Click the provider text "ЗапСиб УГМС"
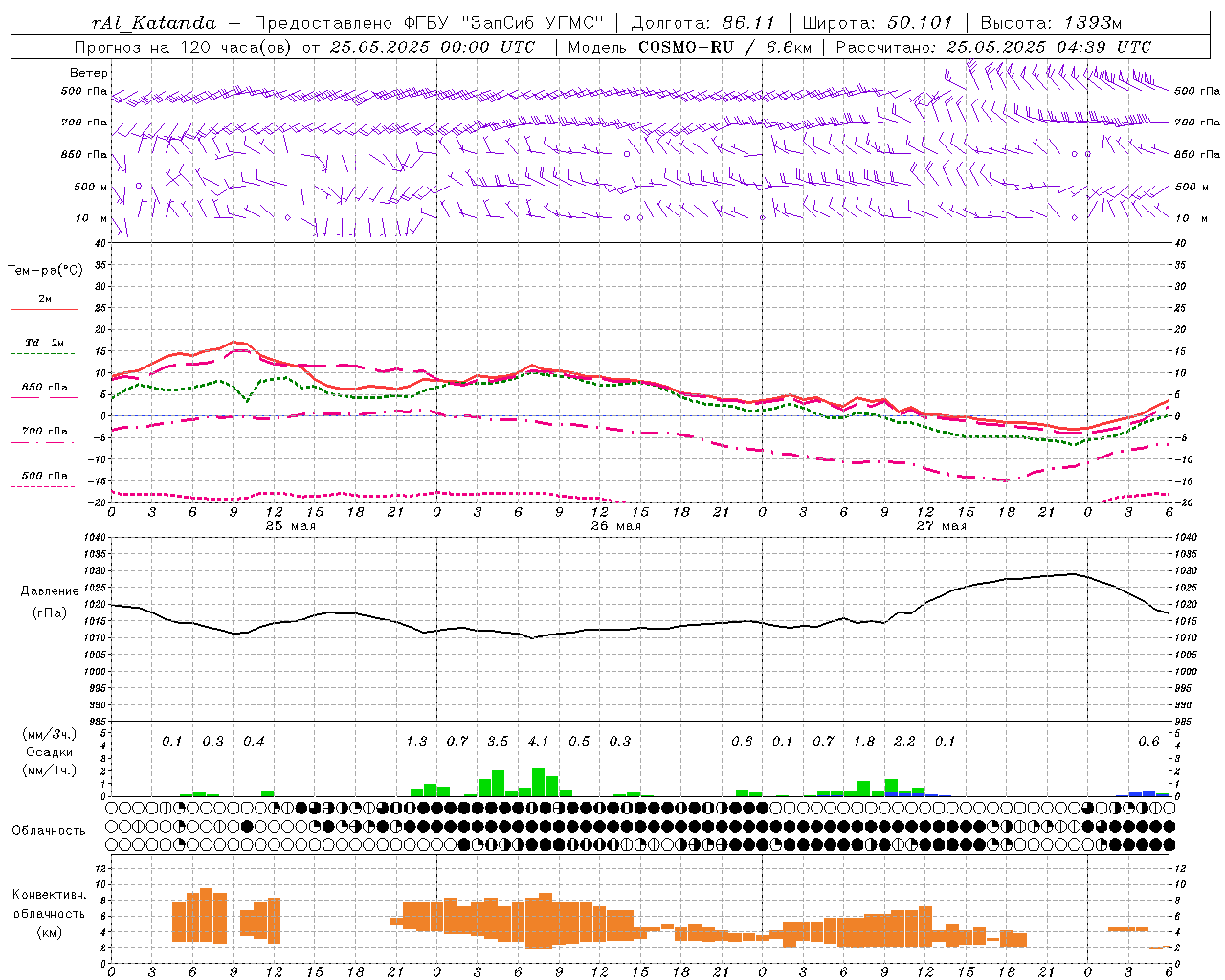Image resolution: width=1225 pixels, height=980 pixels. pyautogui.click(x=533, y=22)
